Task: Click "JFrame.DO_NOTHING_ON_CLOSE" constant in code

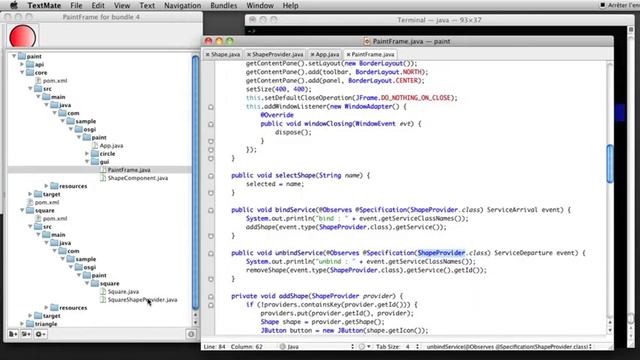Action: coord(404,98)
